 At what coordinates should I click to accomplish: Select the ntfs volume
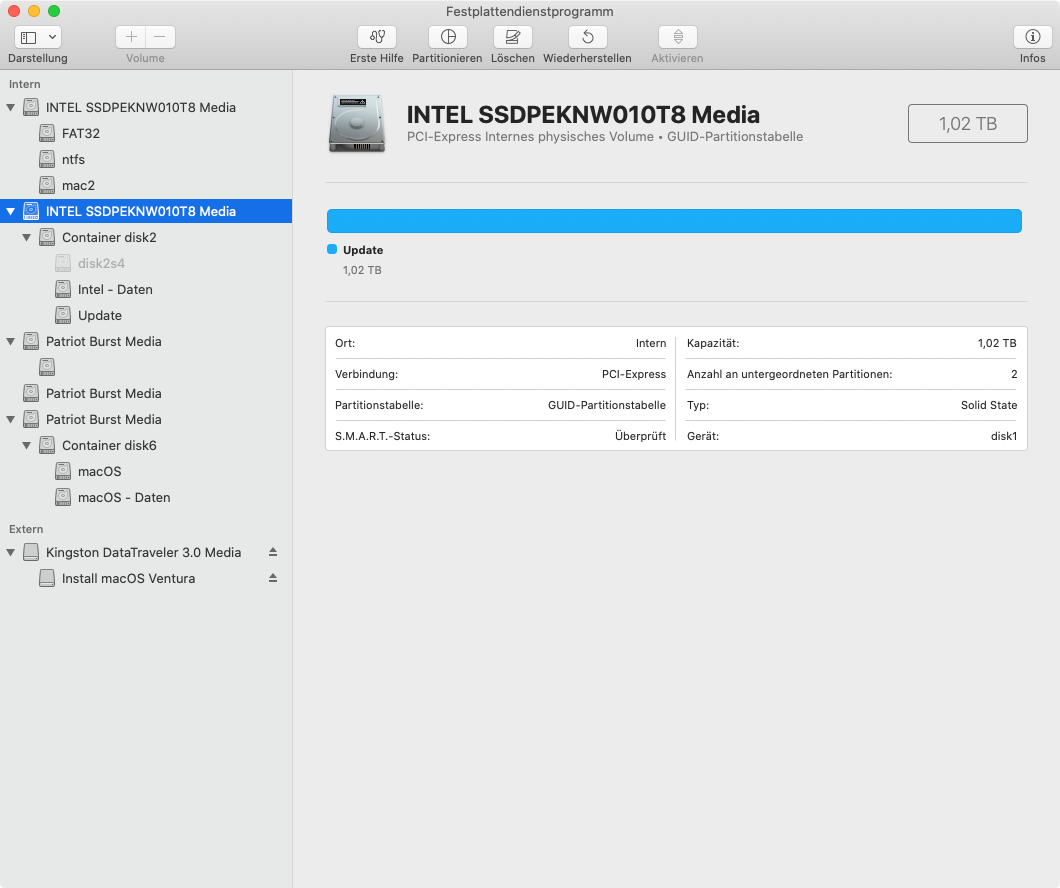pyautogui.click(x=73, y=159)
